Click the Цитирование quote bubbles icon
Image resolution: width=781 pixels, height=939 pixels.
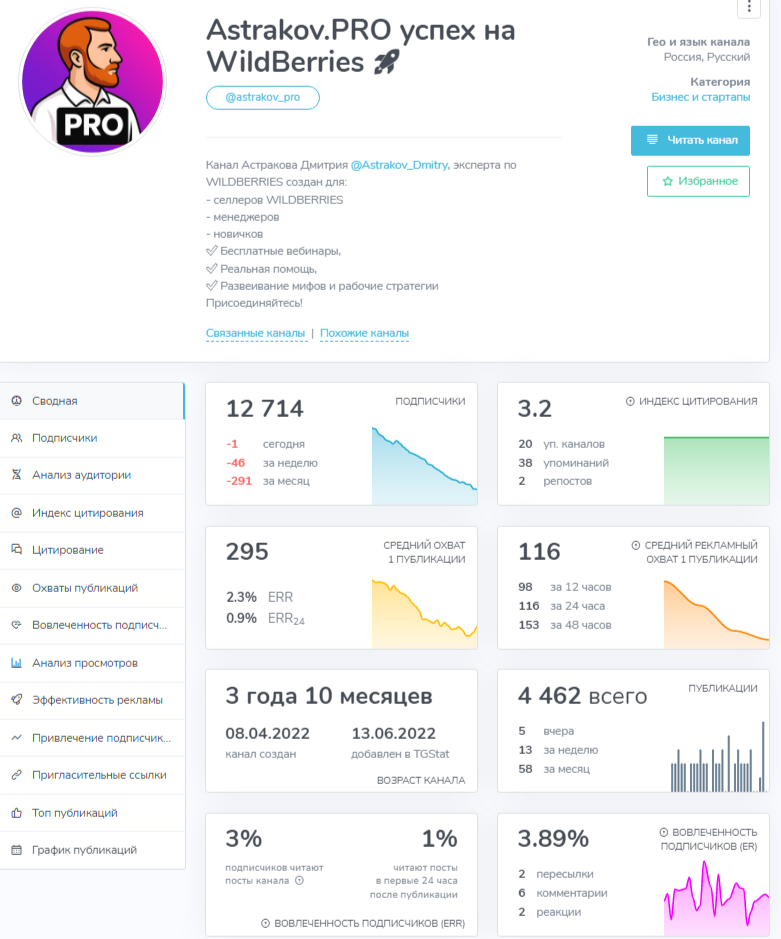pyautogui.click(x=17, y=549)
